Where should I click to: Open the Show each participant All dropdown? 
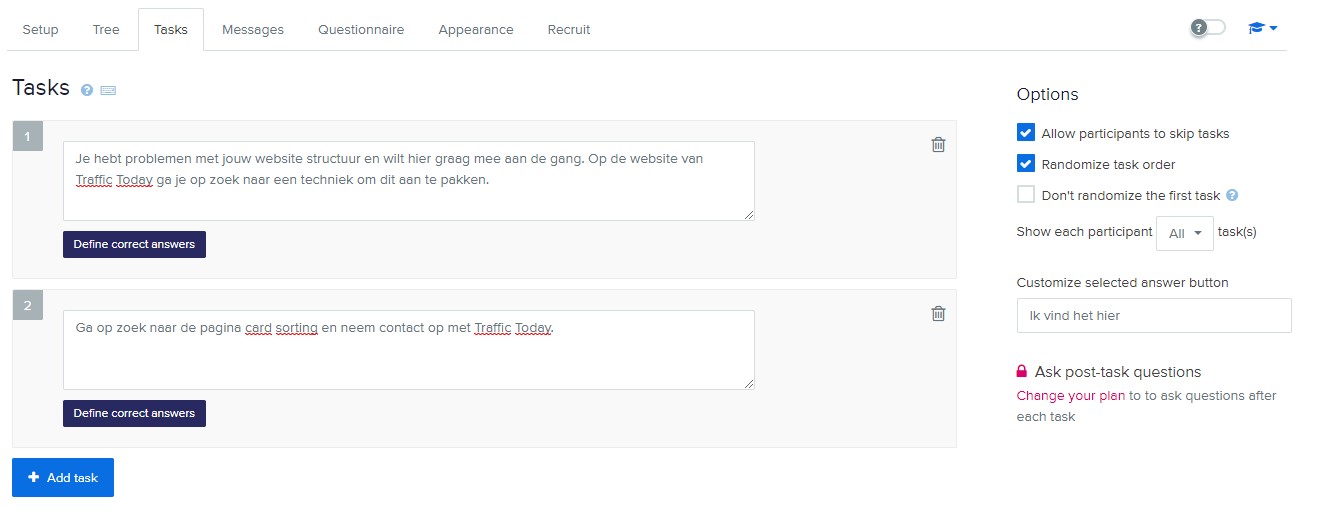1184,232
